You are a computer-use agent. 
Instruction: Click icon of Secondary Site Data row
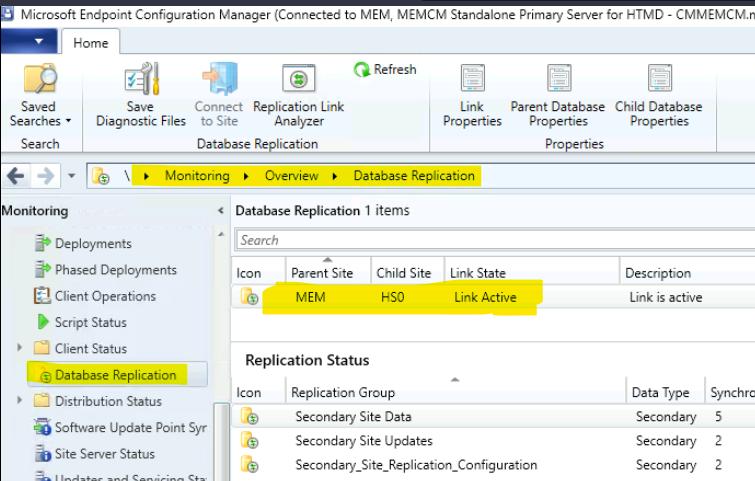pyautogui.click(x=249, y=416)
